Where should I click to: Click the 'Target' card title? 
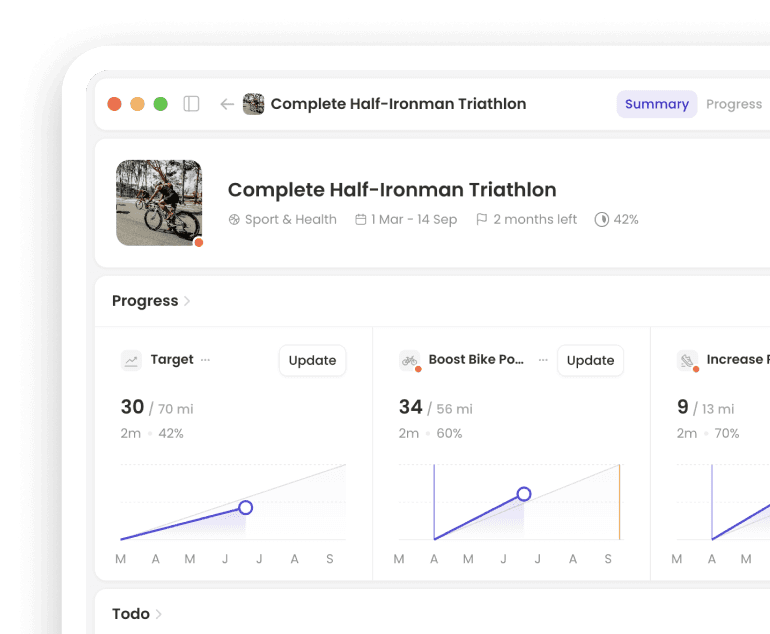coord(172,359)
